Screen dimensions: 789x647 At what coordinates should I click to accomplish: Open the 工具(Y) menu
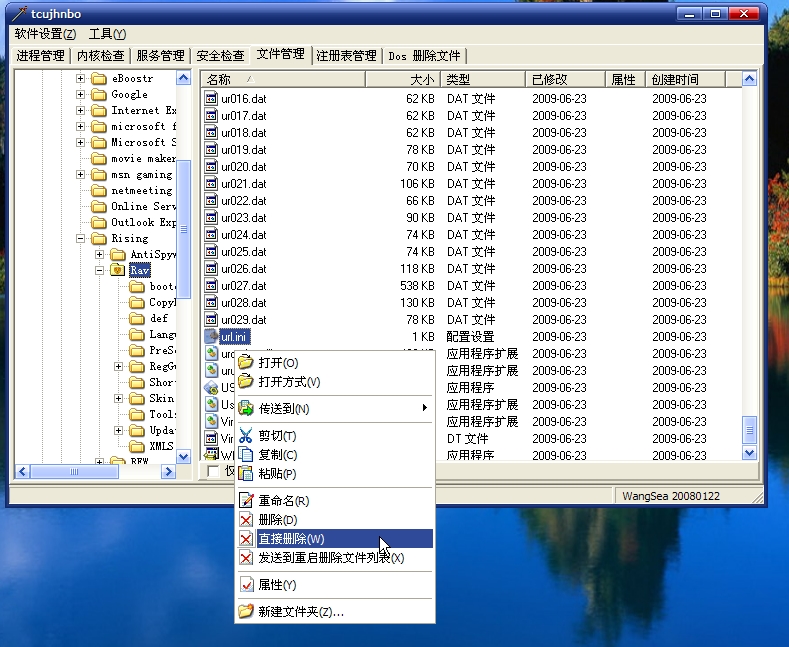pyautogui.click(x=107, y=34)
